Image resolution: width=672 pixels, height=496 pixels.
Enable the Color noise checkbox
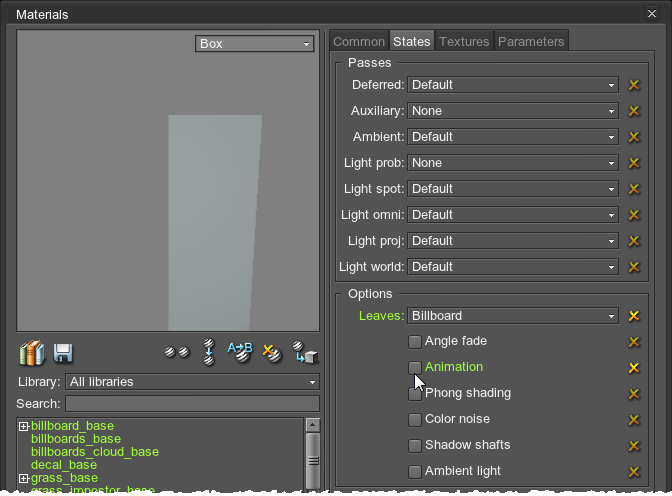tap(415, 420)
